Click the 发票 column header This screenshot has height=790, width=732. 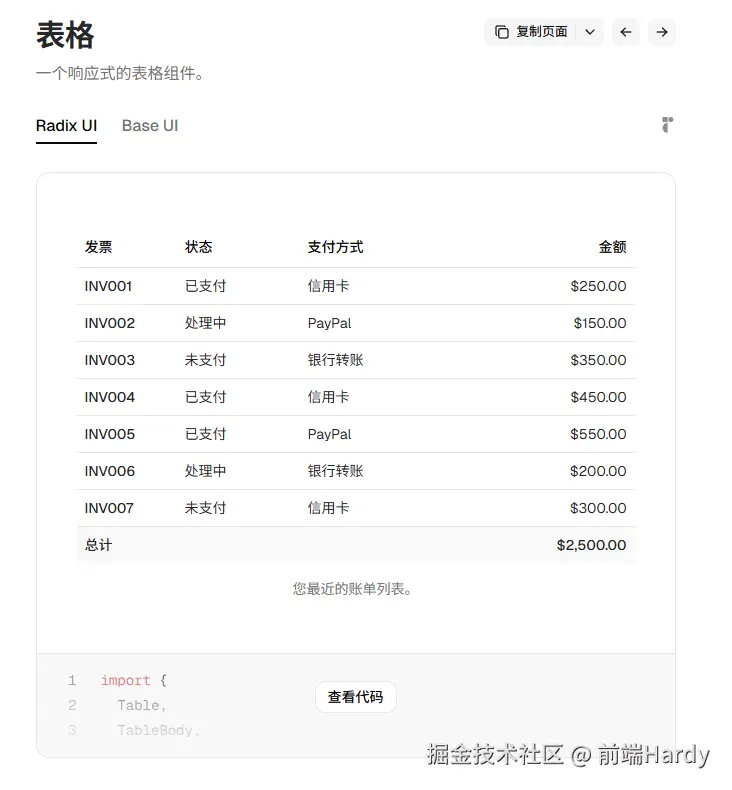(98, 247)
